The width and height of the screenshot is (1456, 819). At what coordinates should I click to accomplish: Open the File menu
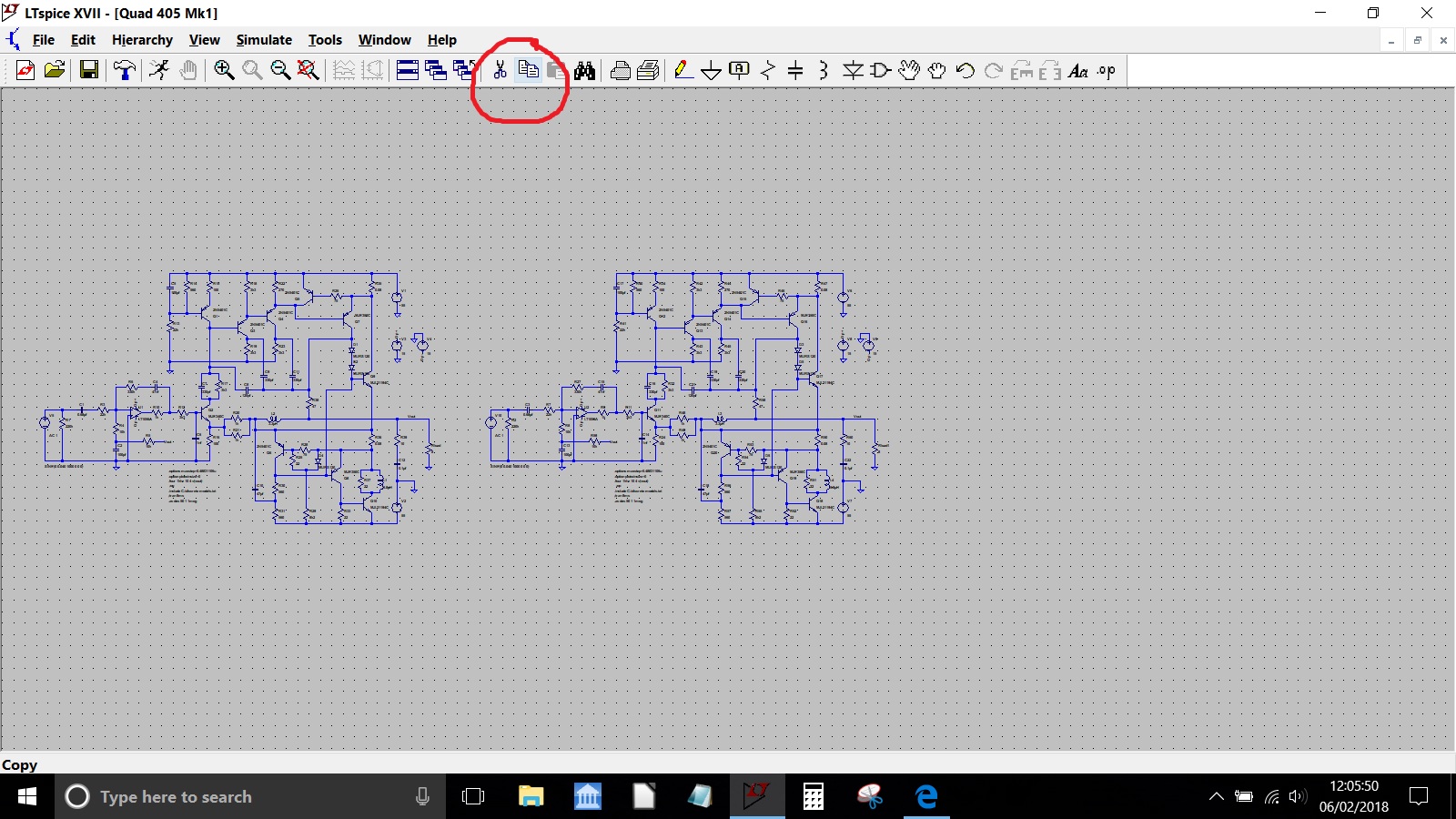44,40
